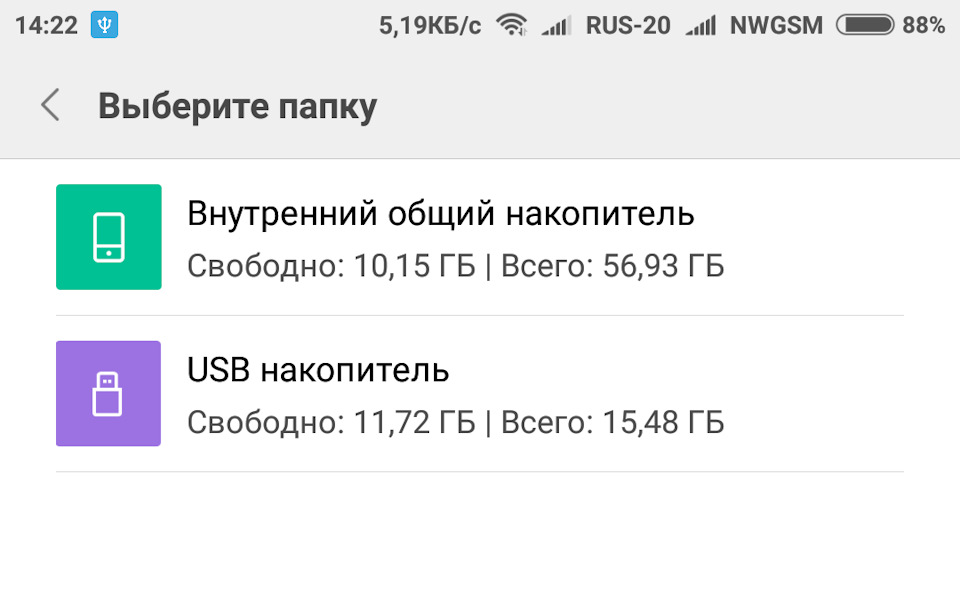
Task: Tap the purple USB drive icon
Action: click(108, 393)
